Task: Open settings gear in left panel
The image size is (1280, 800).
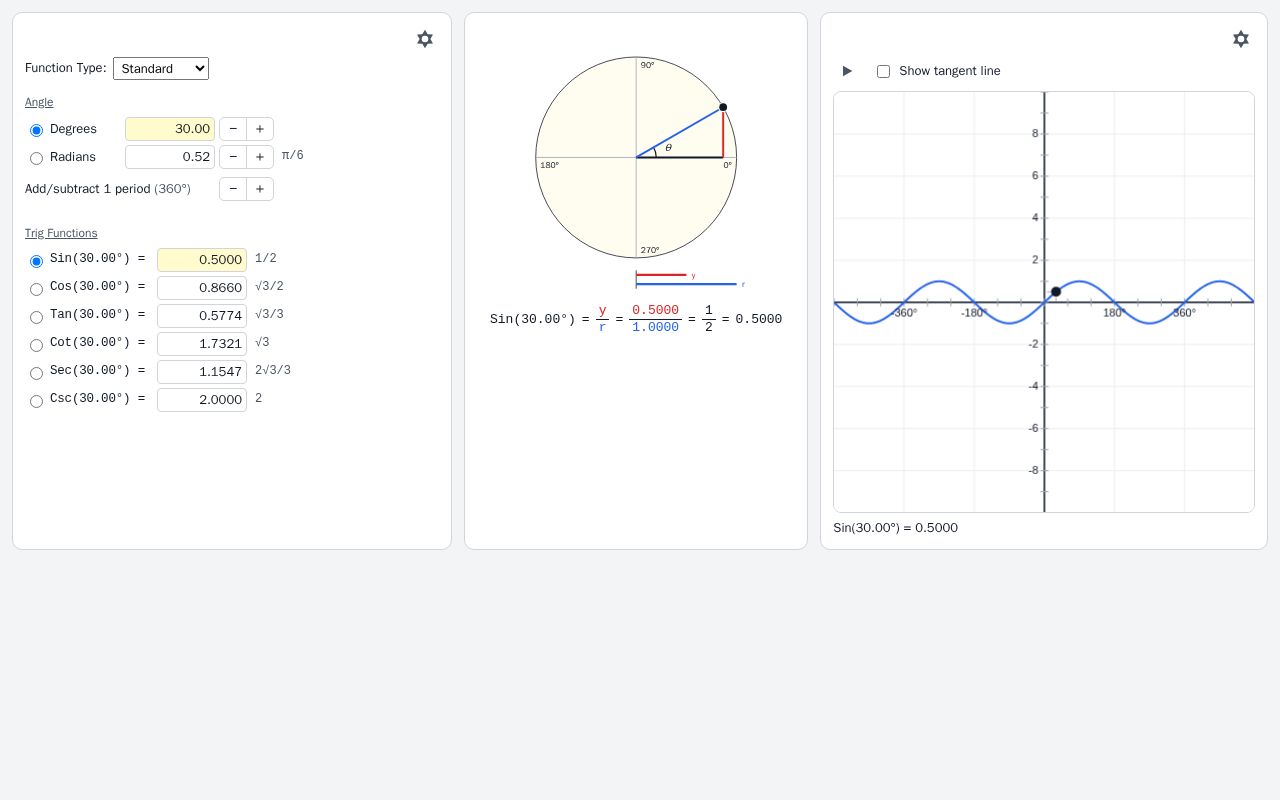Action: tap(425, 39)
